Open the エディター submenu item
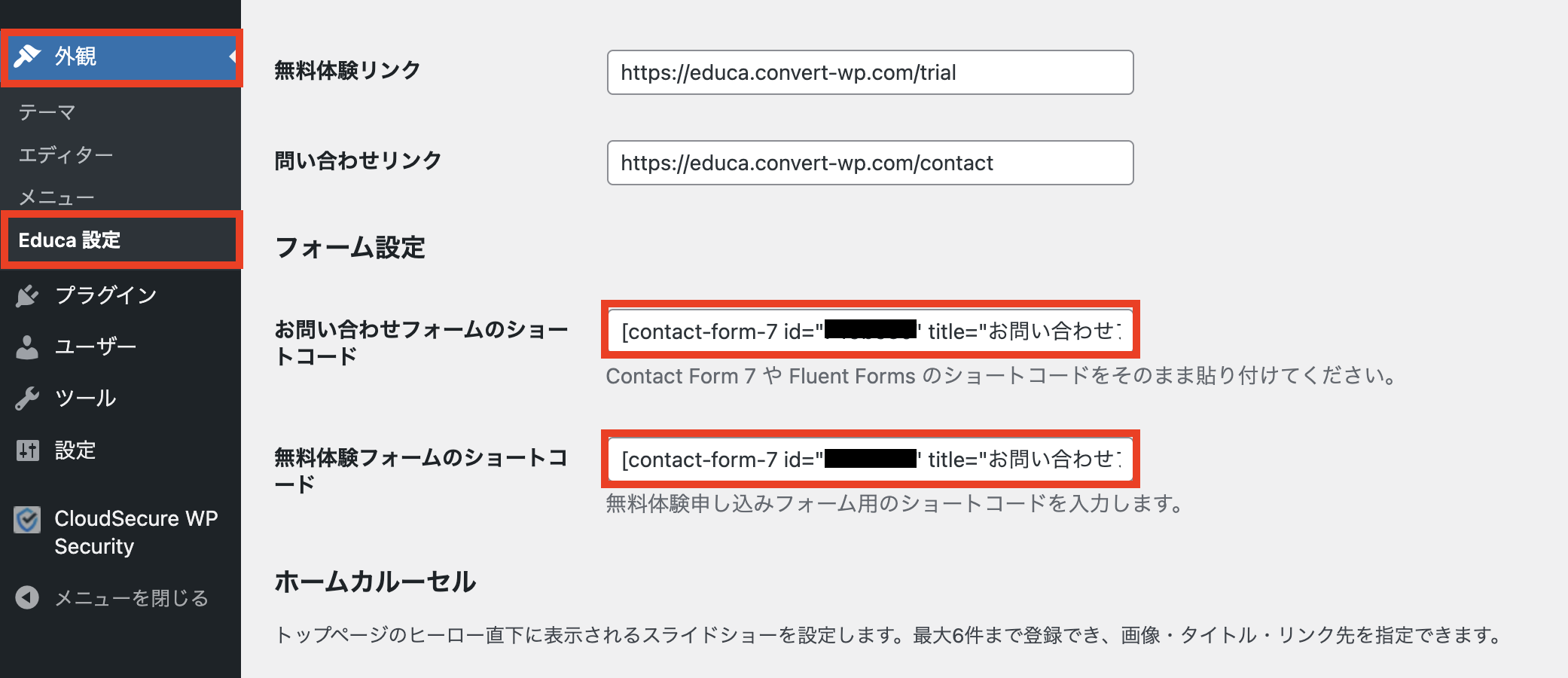 pyautogui.click(x=66, y=155)
